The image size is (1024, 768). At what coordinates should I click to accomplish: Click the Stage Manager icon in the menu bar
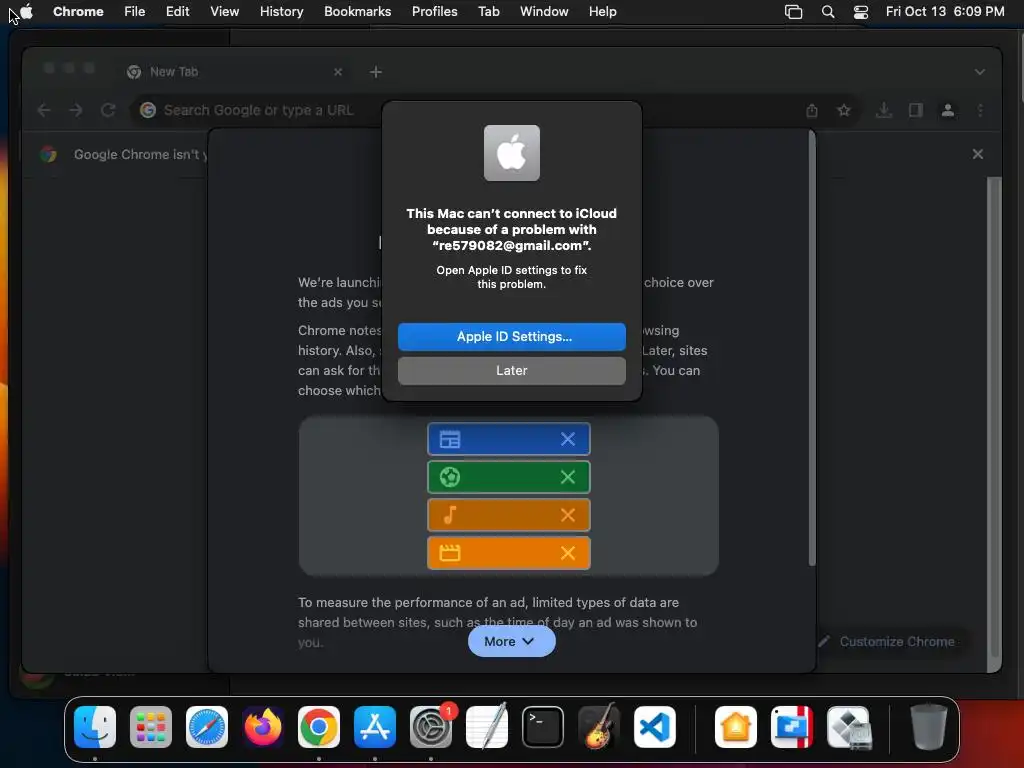coord(793,12)
